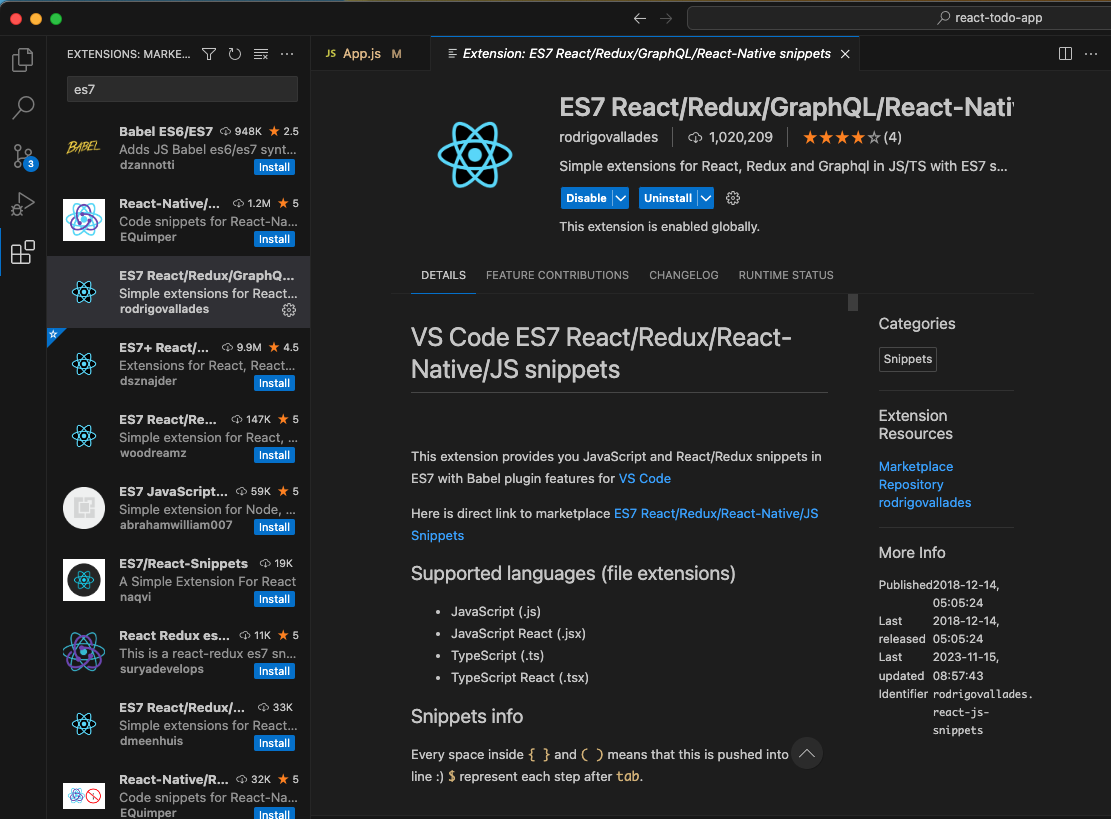Install ES7 React/Re... by woodreamz
This screenshot has height=819, width=1111.
coord(274,456)
